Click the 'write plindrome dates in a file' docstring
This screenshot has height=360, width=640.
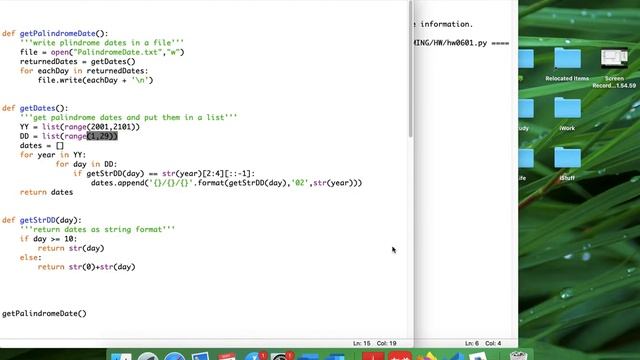pyautogui.click(x=102, y=43)
